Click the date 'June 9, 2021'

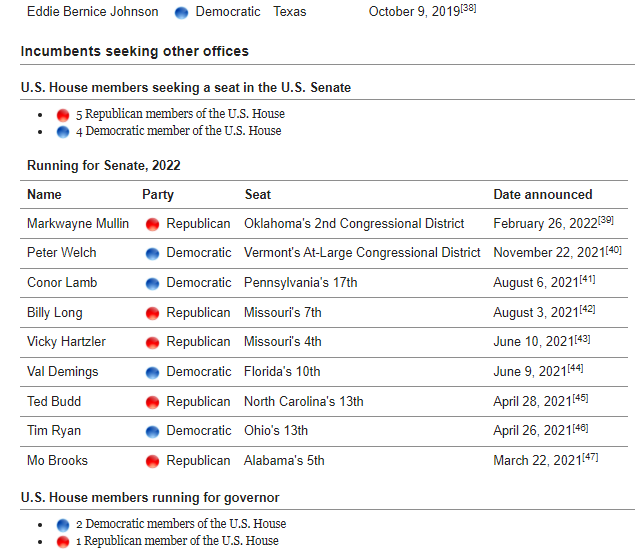530,372
